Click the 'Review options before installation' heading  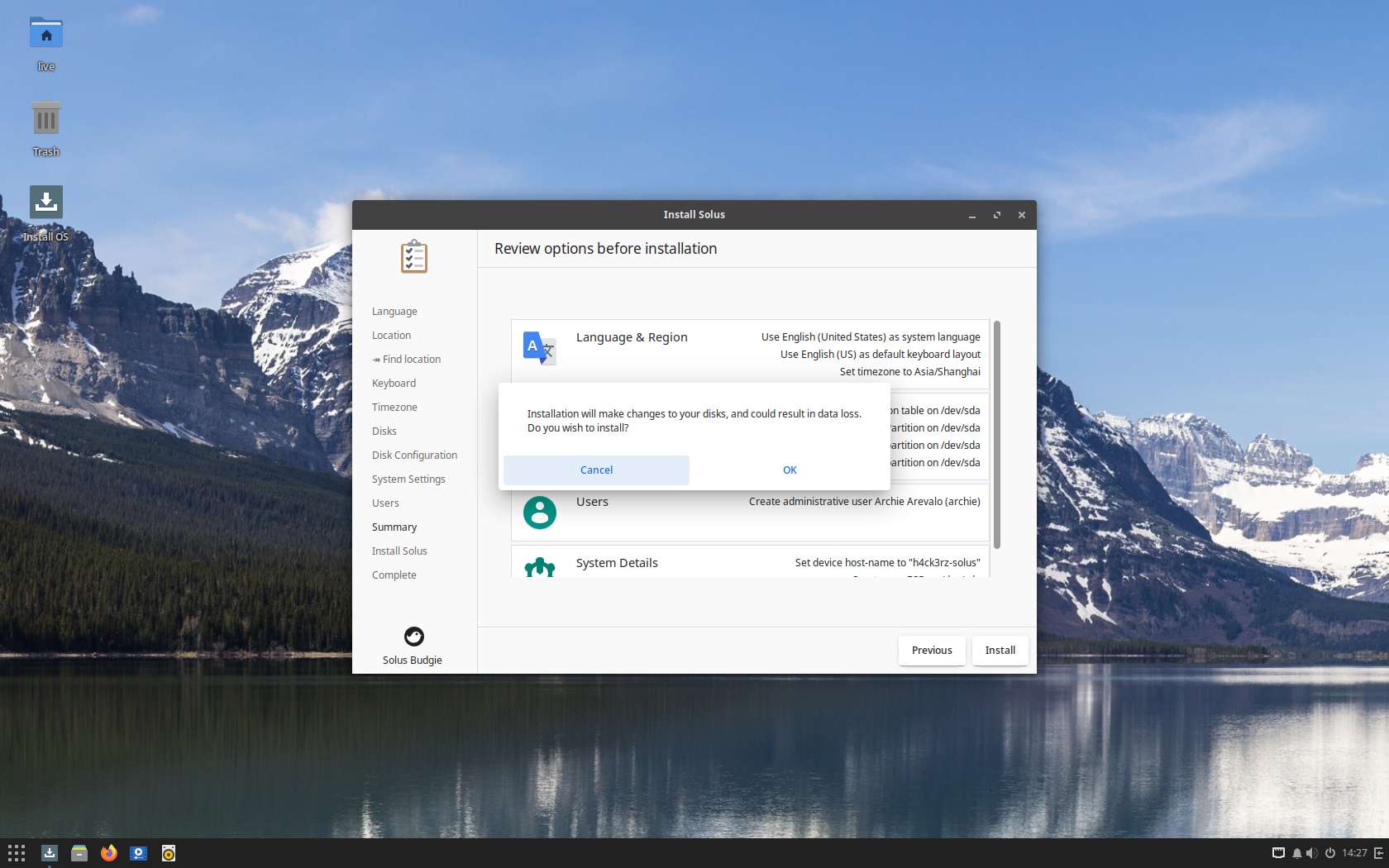(x=606, y=249)
